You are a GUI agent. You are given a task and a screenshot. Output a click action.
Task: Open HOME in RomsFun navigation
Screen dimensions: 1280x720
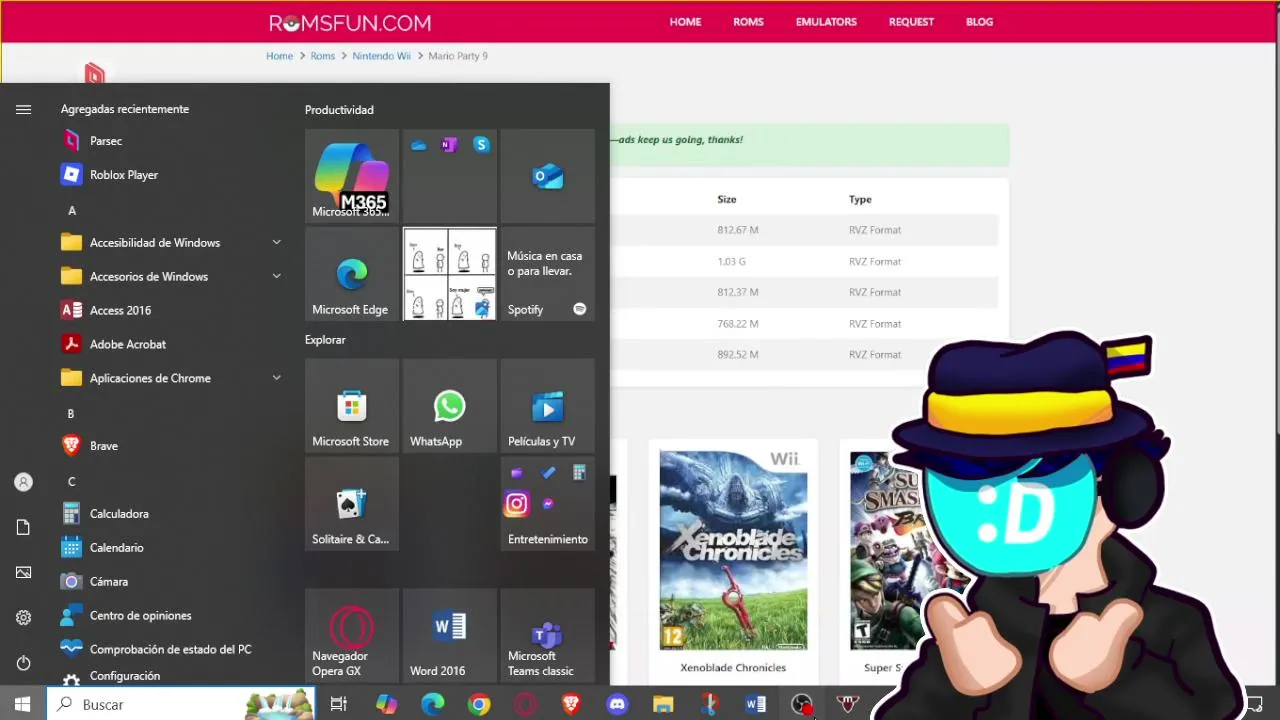click(685, 22)
